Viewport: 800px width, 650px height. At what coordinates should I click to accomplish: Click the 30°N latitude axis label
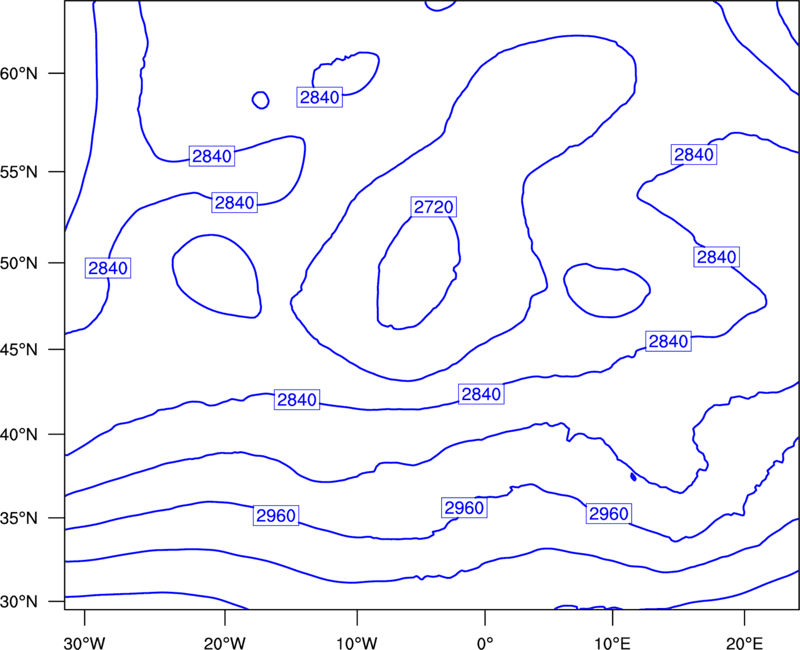[19, 602]
